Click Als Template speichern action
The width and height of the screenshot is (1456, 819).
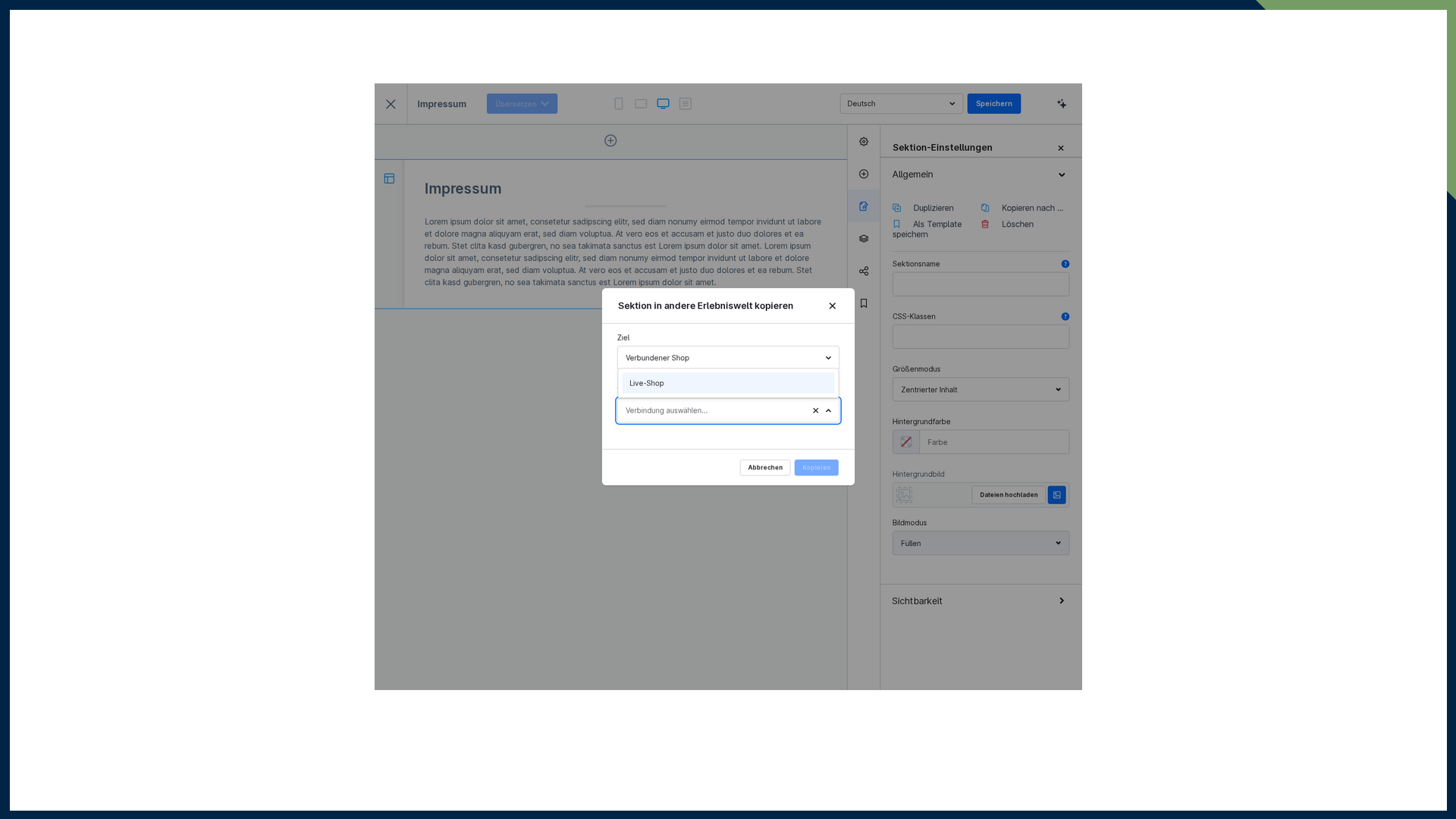[927, 229]
